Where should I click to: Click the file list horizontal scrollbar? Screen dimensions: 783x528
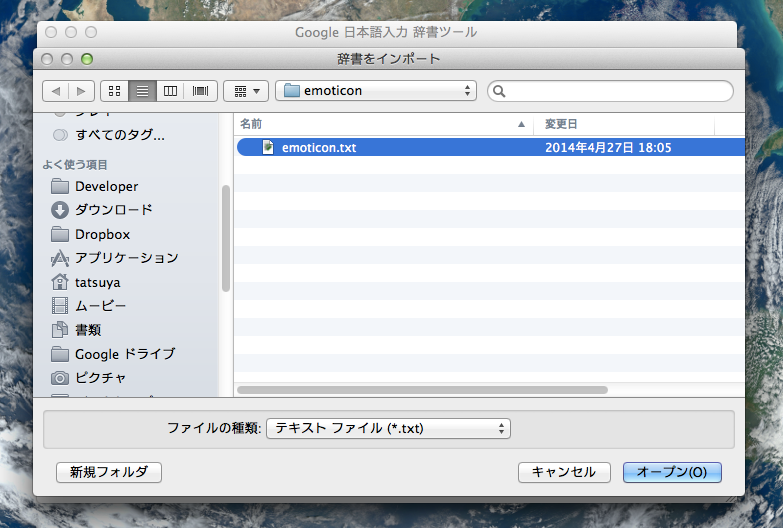[422, 390]
